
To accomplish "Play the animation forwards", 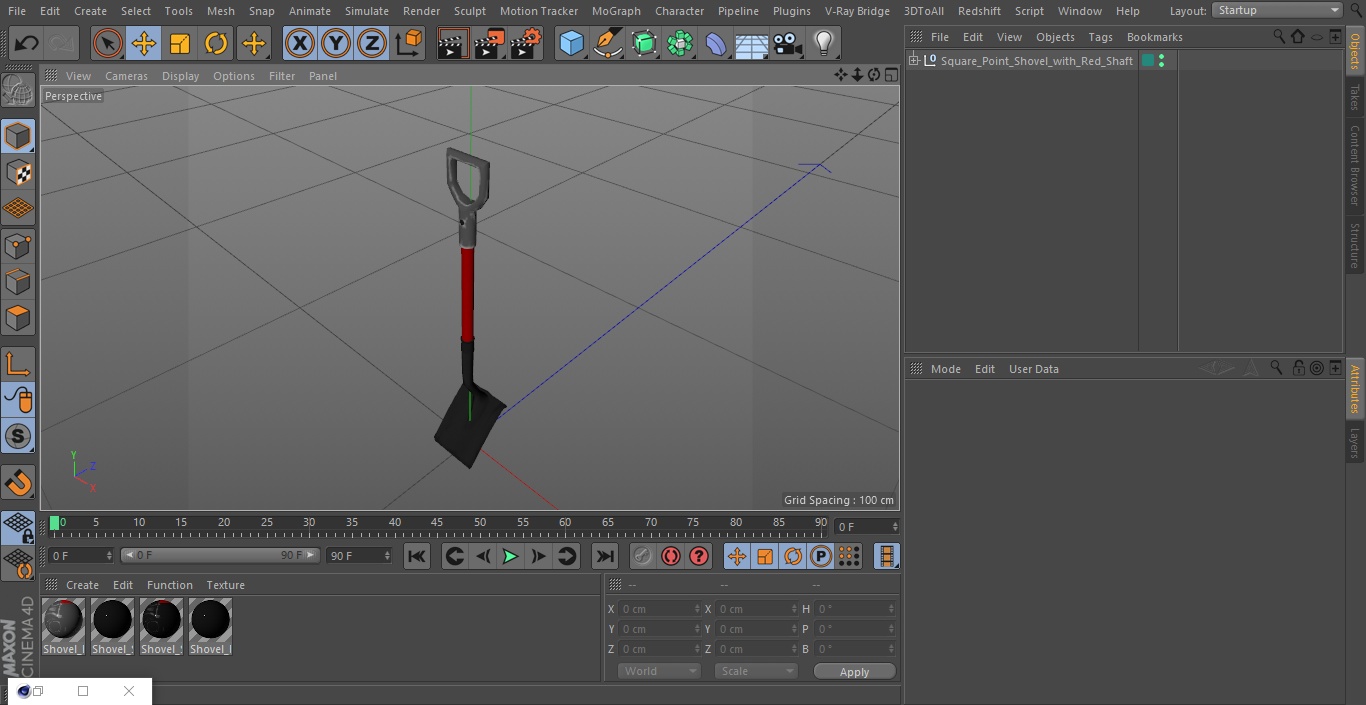I will (x=510, y=556).
